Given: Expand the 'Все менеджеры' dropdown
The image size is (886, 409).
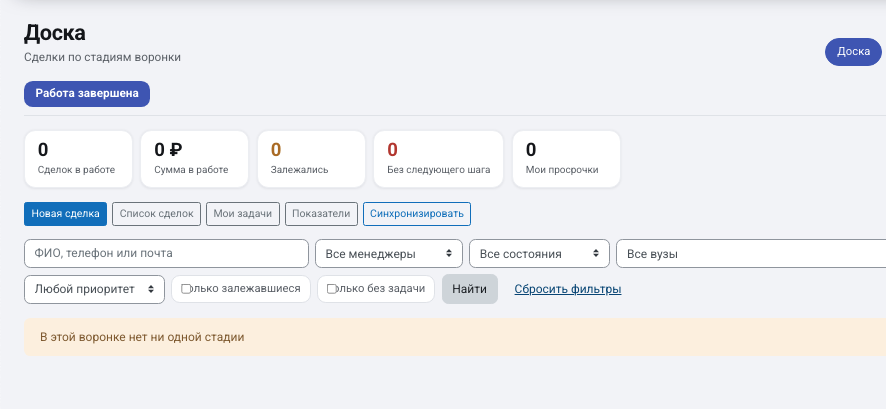Looking at the screenshot, I should (x=389, y=254).
